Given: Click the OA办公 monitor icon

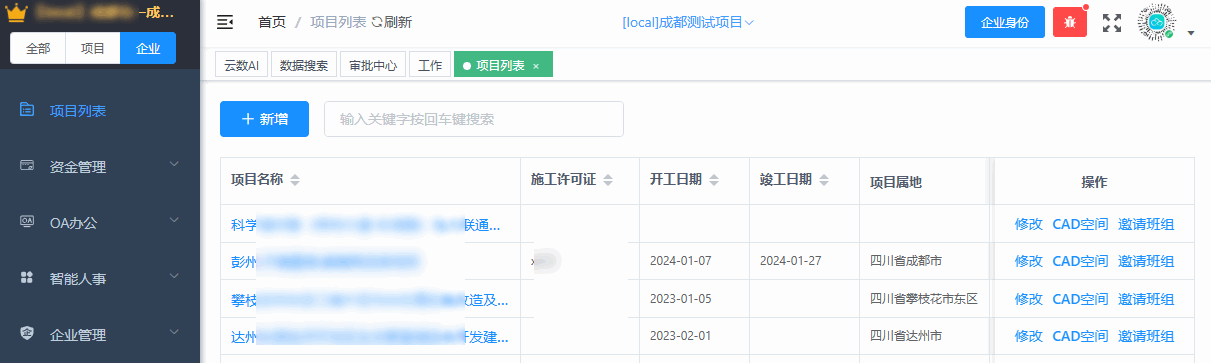Looking at the screenshot, I should tap(27, 222).
